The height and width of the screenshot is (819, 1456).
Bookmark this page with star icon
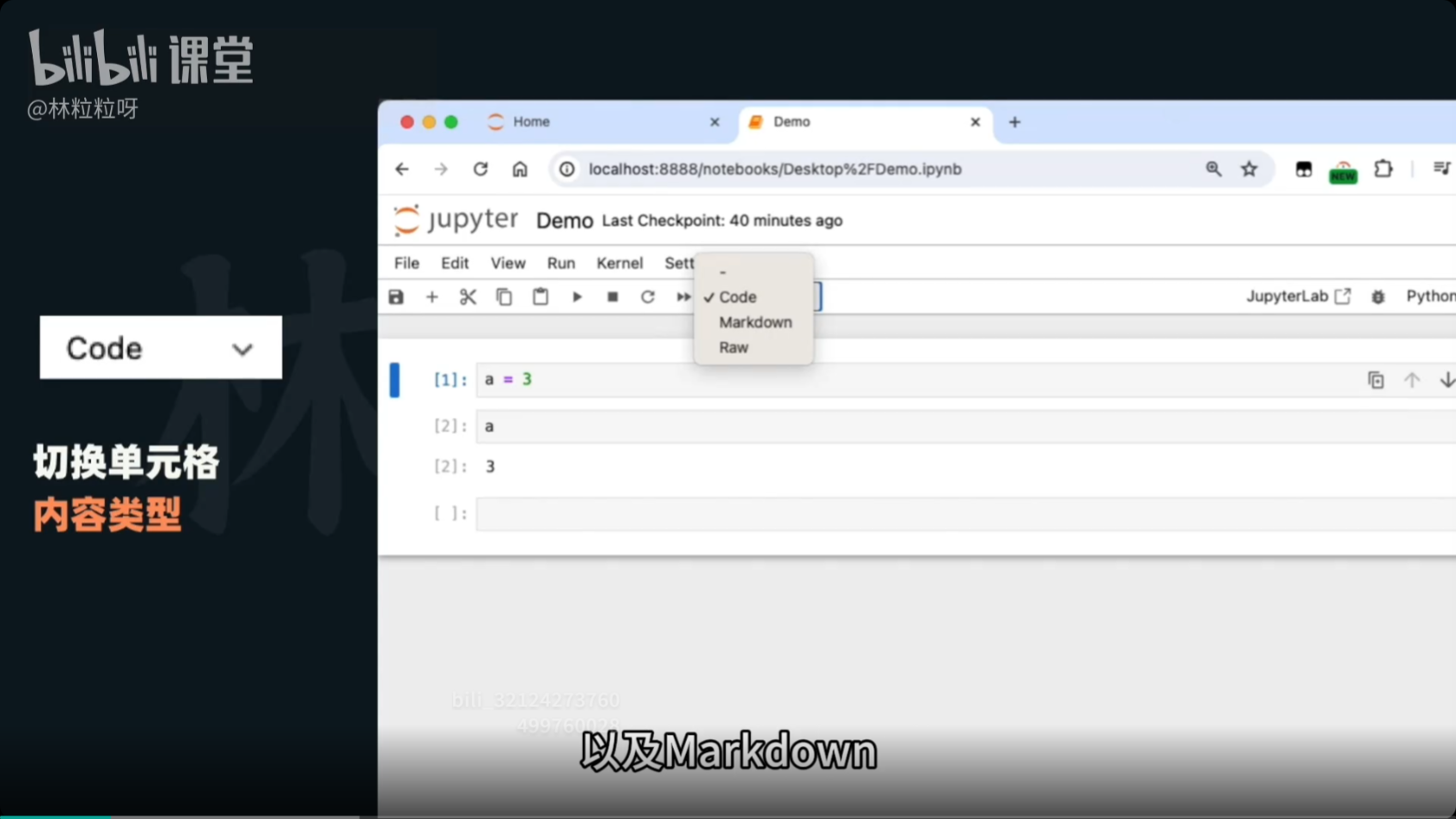[1249, 169]
